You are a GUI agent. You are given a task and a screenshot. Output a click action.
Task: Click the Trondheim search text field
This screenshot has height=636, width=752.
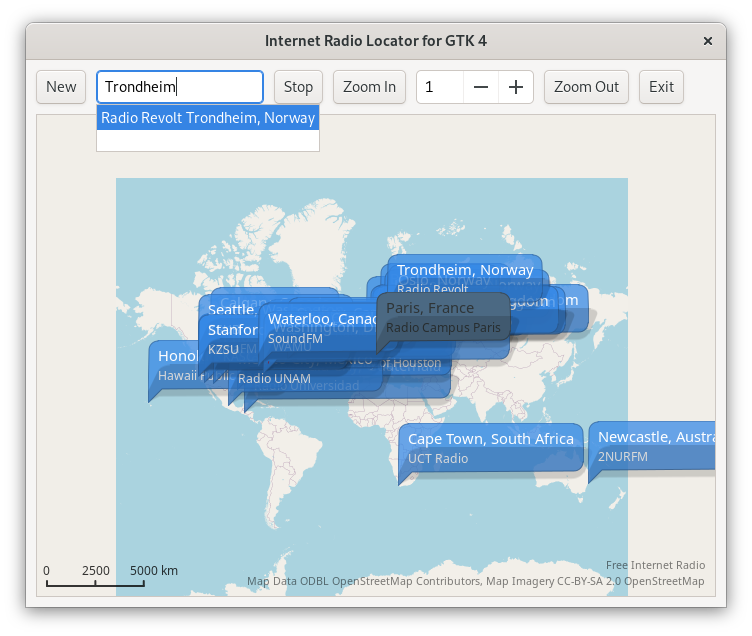click(x=180, y=87)
